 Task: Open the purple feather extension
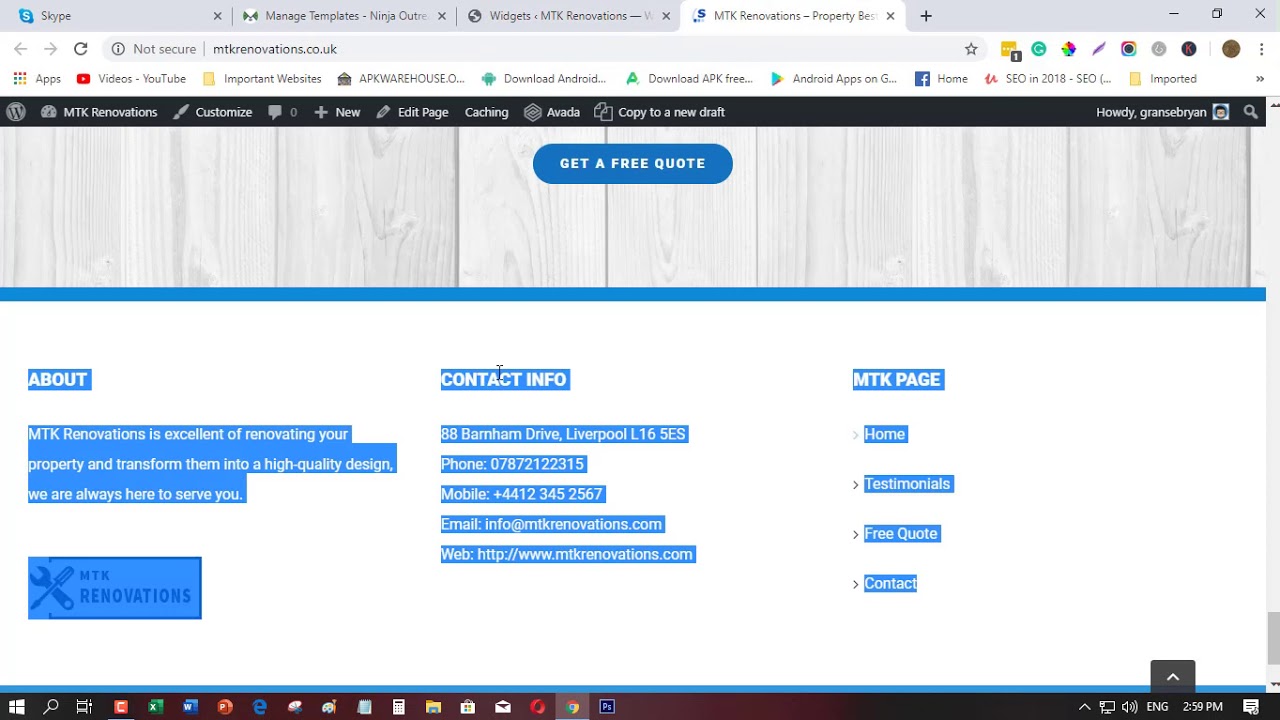coord(1099,49)
